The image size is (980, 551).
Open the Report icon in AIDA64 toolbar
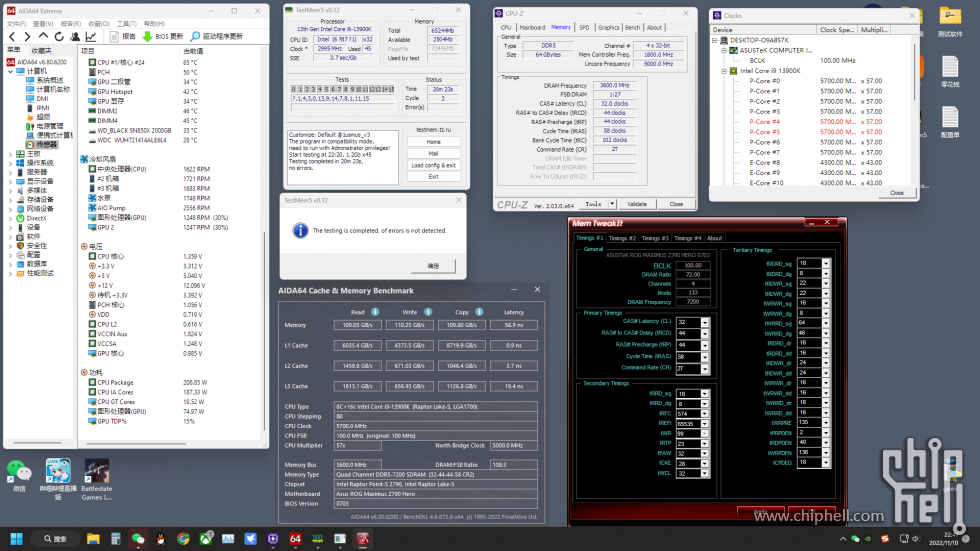point(114,37)
